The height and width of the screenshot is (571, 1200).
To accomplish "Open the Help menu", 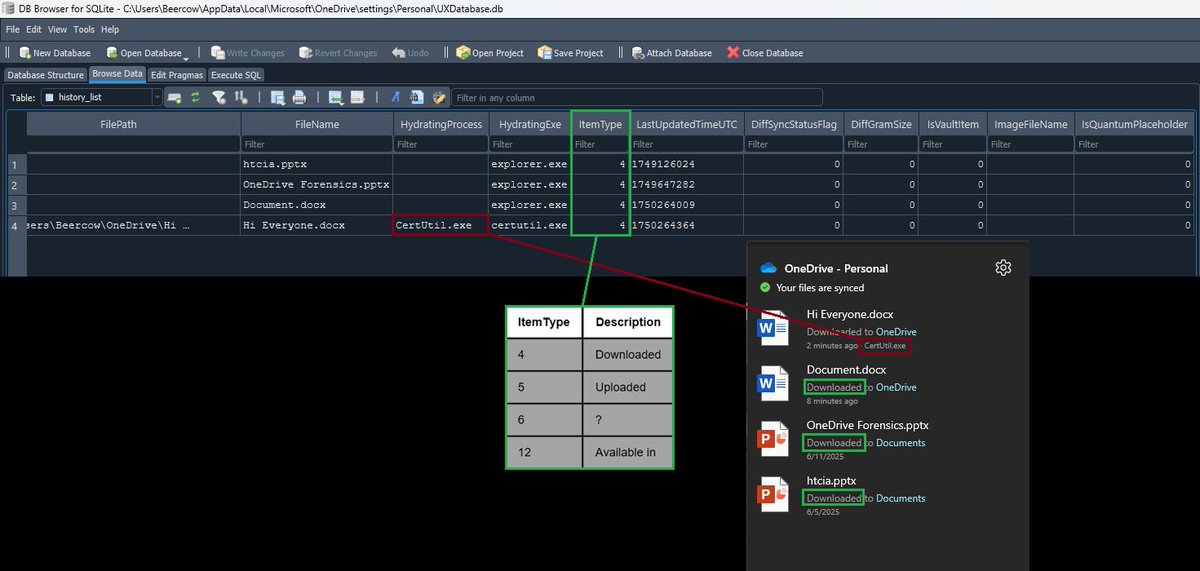I will click(x=110, y=30).
